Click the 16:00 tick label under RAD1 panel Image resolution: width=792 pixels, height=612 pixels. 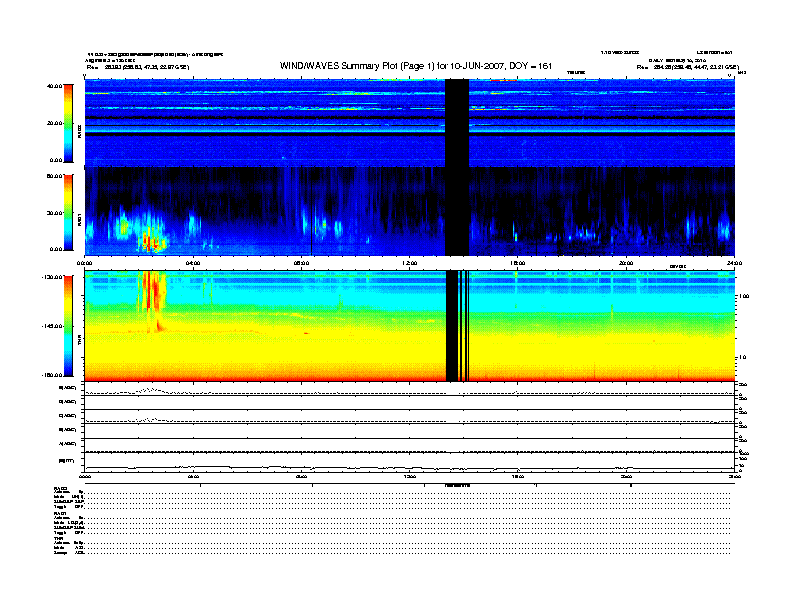[x=518, y=263]
